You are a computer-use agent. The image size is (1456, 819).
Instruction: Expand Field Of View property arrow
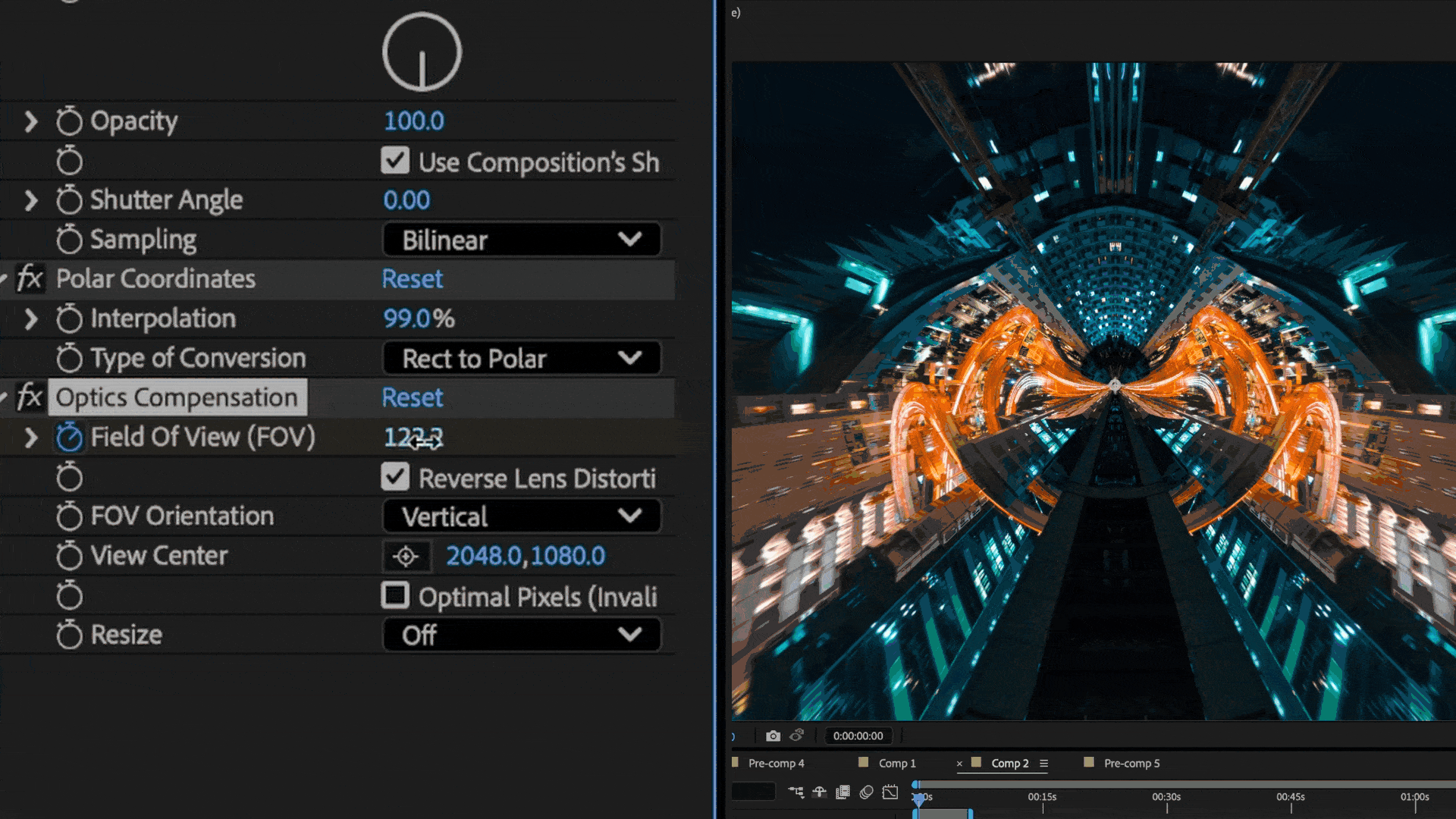click(x=30, y=438)
